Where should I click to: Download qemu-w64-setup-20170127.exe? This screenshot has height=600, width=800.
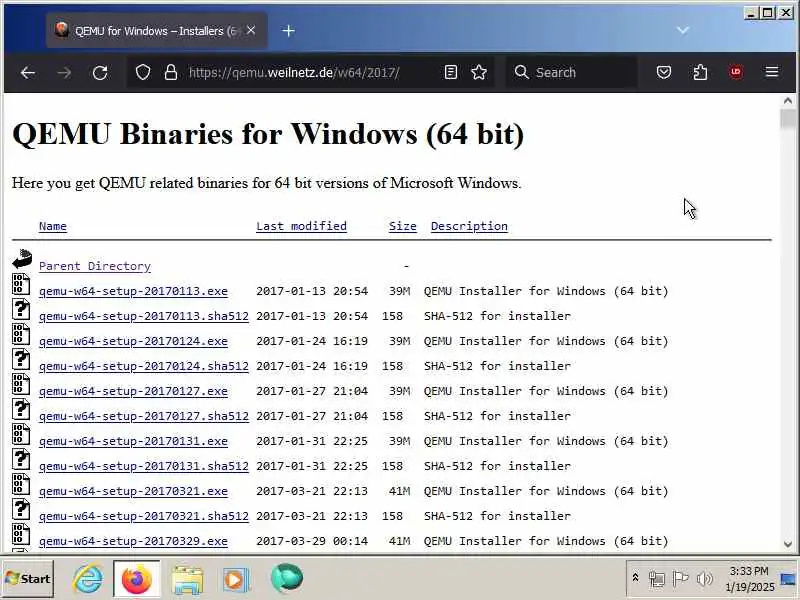pos(133,391)
